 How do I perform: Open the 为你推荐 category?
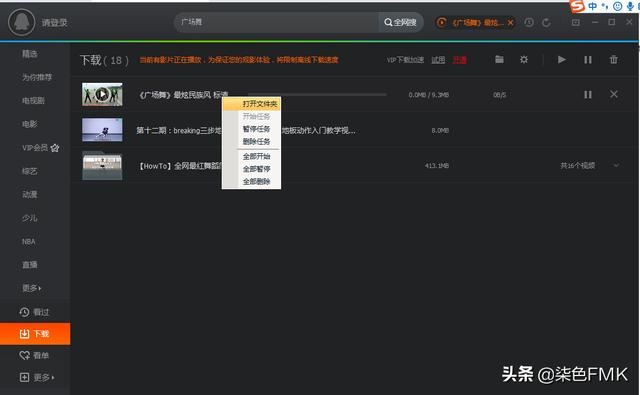click(x=37, y=77)
